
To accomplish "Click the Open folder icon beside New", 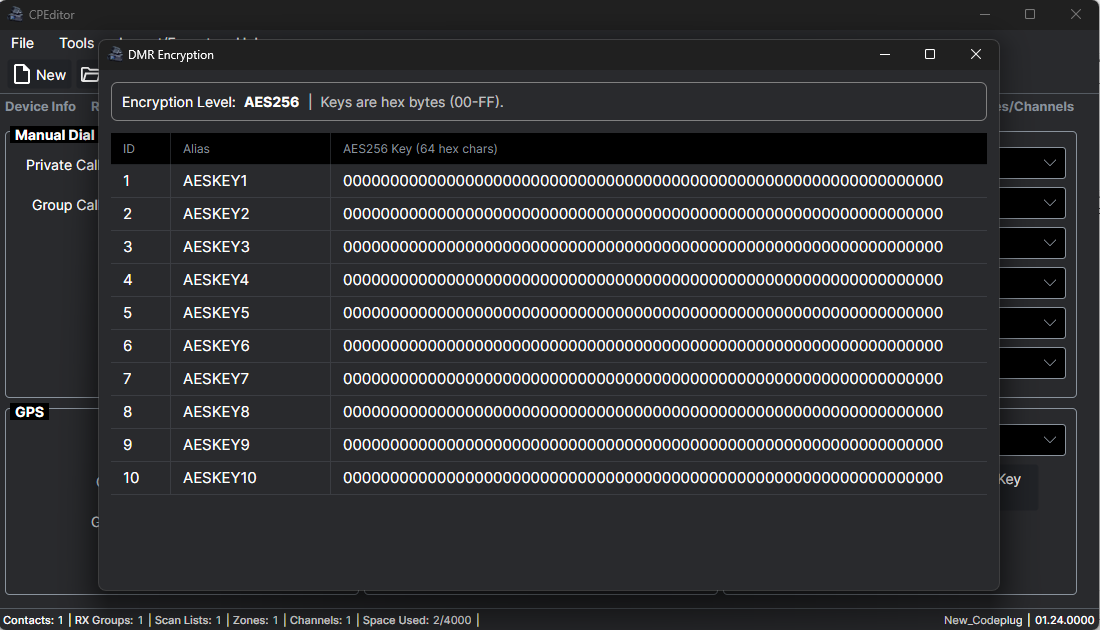I will [x=90, y=75].
